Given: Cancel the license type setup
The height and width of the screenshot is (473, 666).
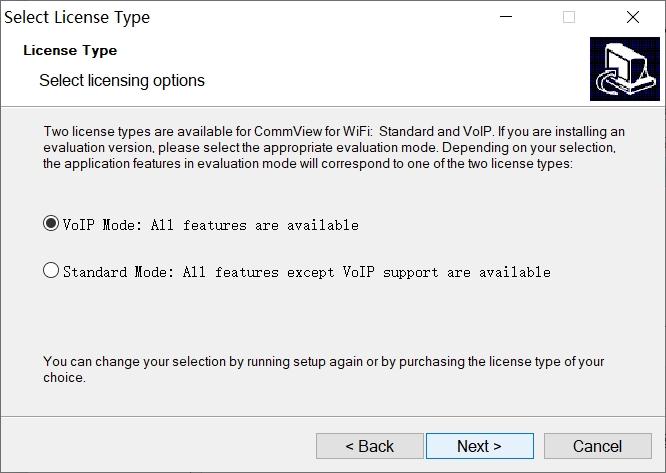Looking at the screenshot, I should click(597, 446).
